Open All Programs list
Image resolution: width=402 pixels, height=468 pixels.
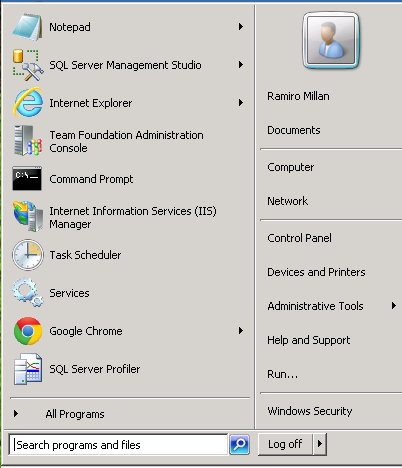(x=75, y=414)
